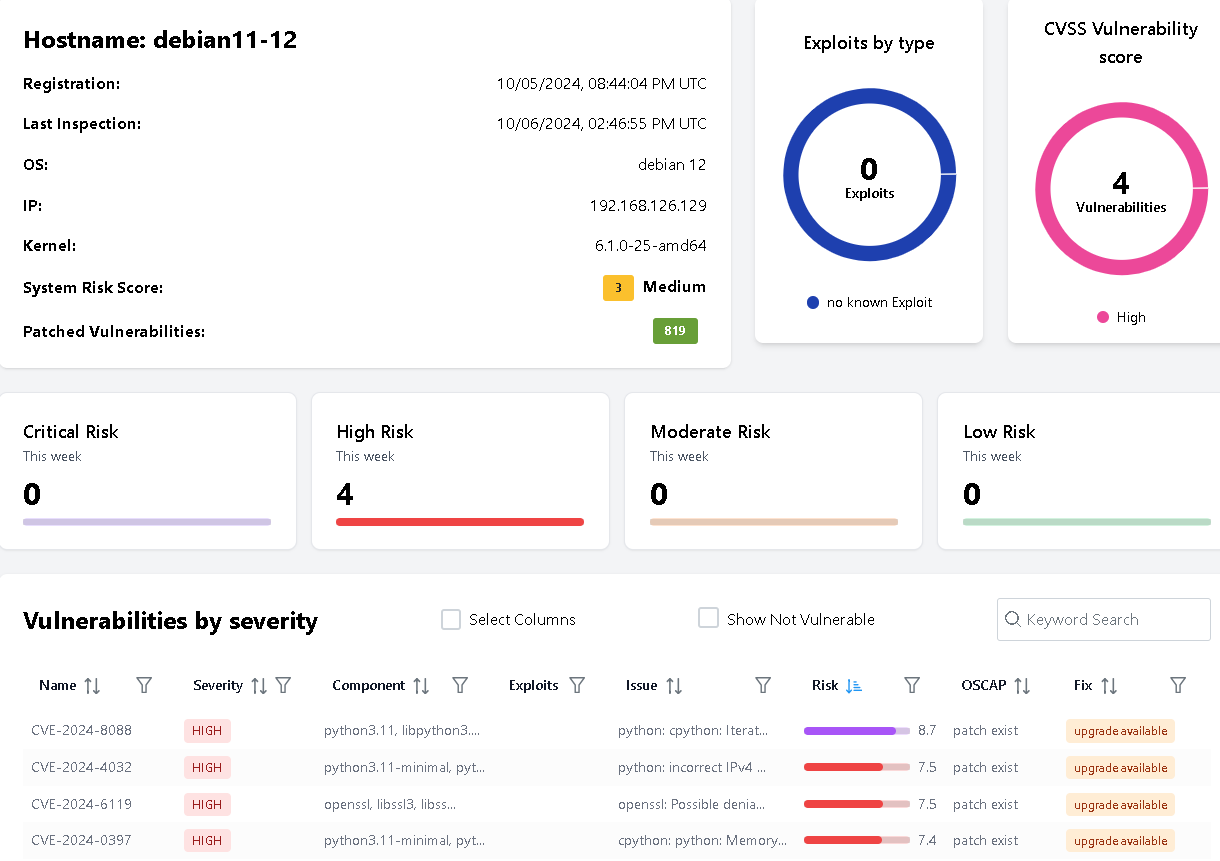The width and height of the screenshot is (1220, 861).
Task: Sort the Component column
Action: coord(421,685)
